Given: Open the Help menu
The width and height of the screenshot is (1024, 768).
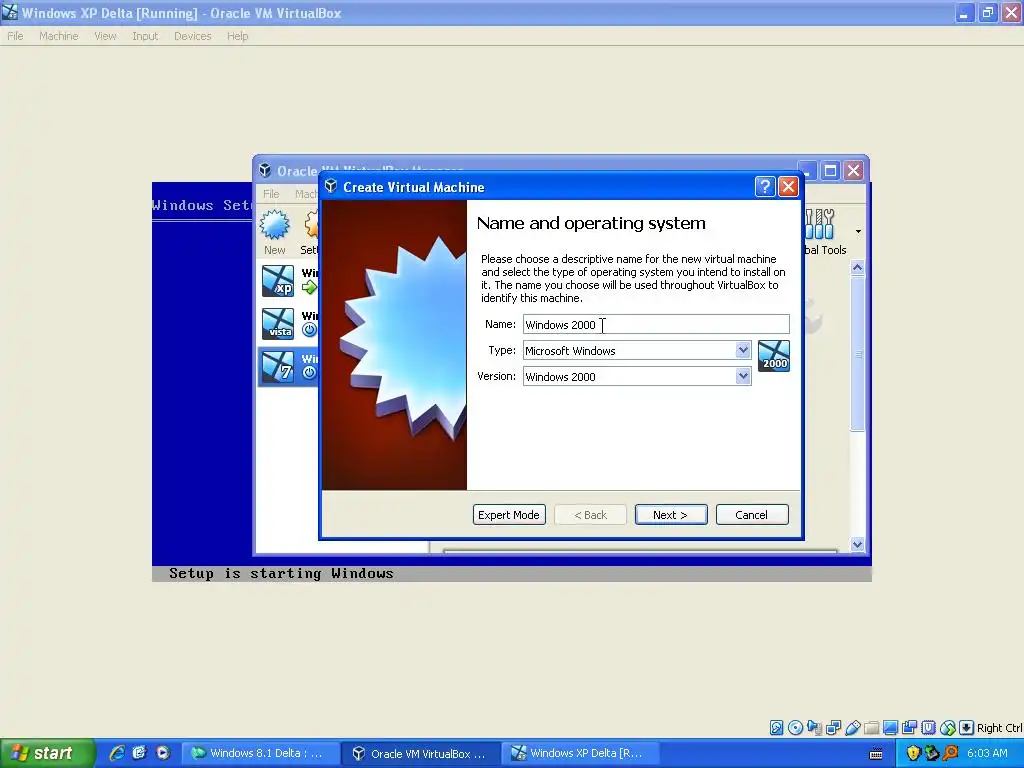Looking at the screenshot, I should [x=238, y=36].
